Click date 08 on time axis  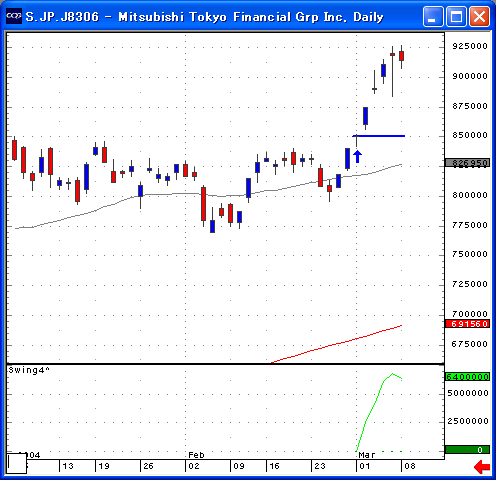(x=410, y=466)
